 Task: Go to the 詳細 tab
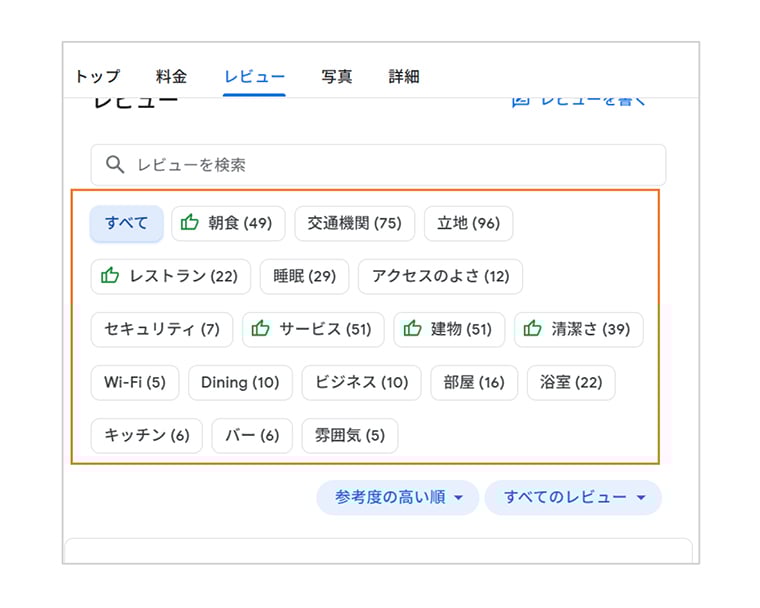[404, 76]
